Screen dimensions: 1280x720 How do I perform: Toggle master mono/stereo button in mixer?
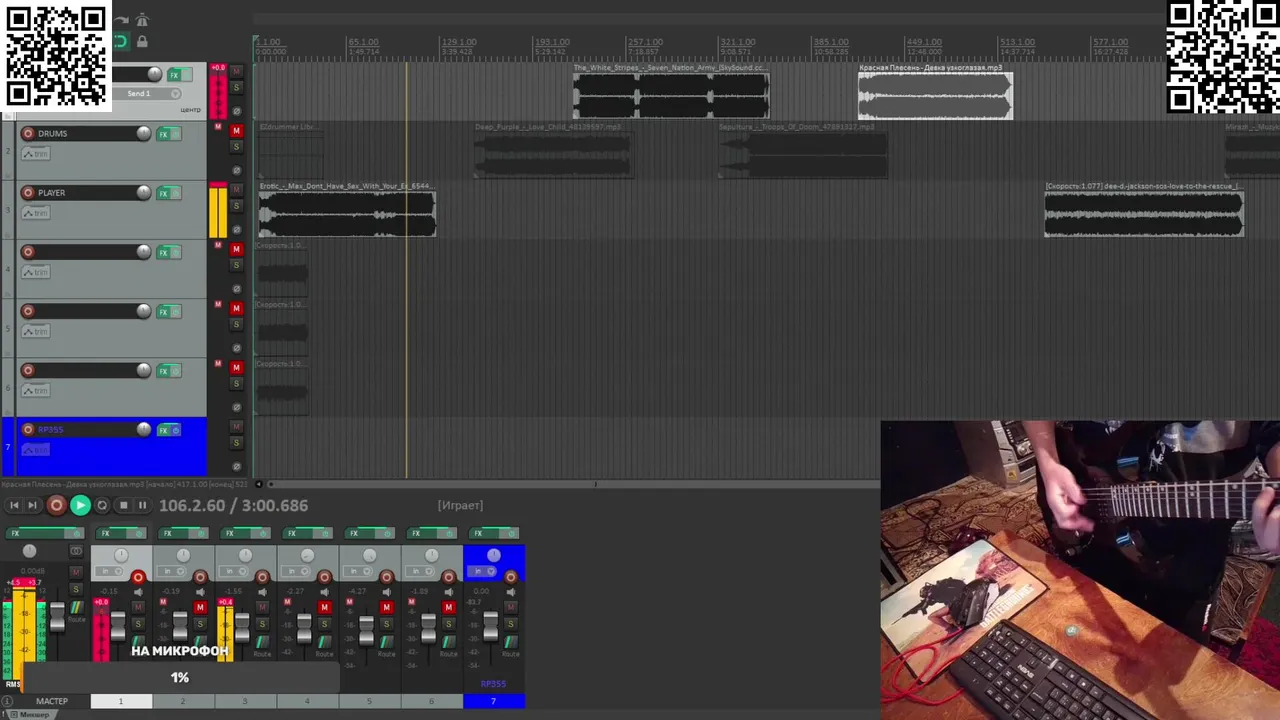[76, 551]
